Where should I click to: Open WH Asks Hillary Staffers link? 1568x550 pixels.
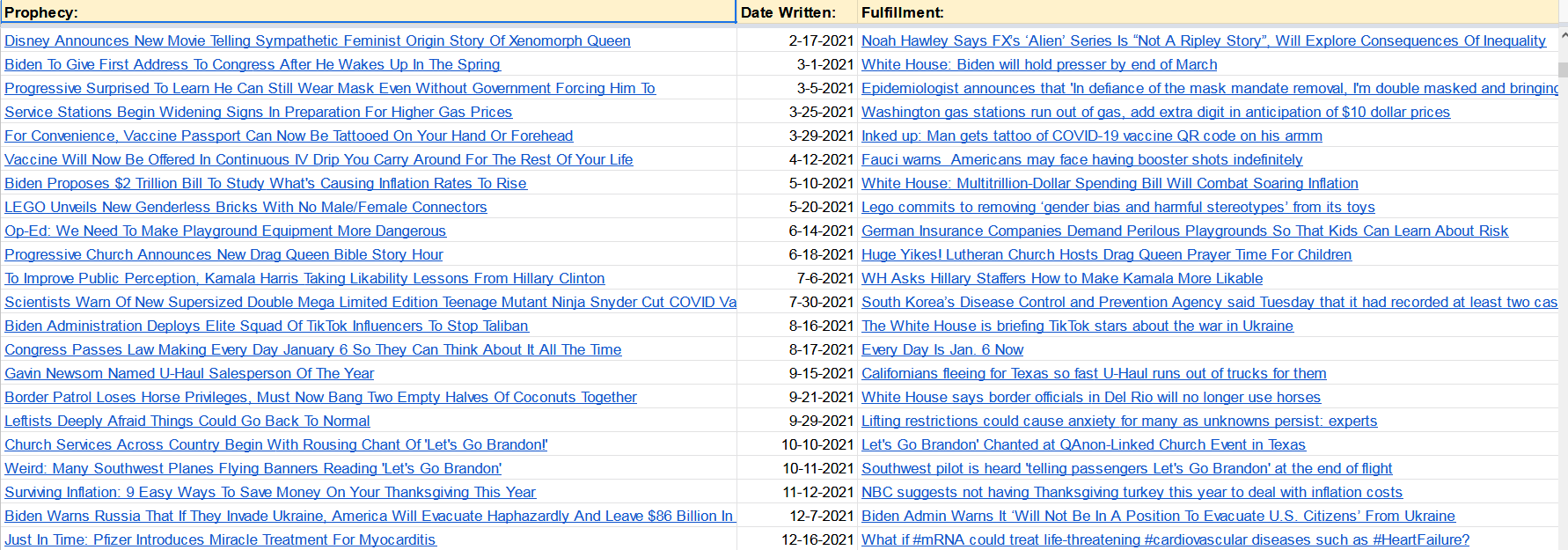(x=1062, y=278)
